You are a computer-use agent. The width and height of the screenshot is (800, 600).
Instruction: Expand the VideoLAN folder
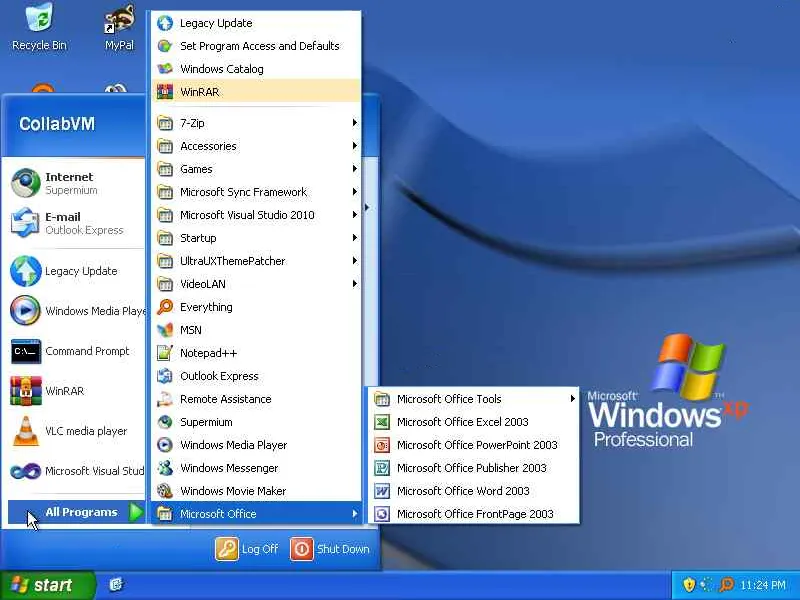pos(256,284)
